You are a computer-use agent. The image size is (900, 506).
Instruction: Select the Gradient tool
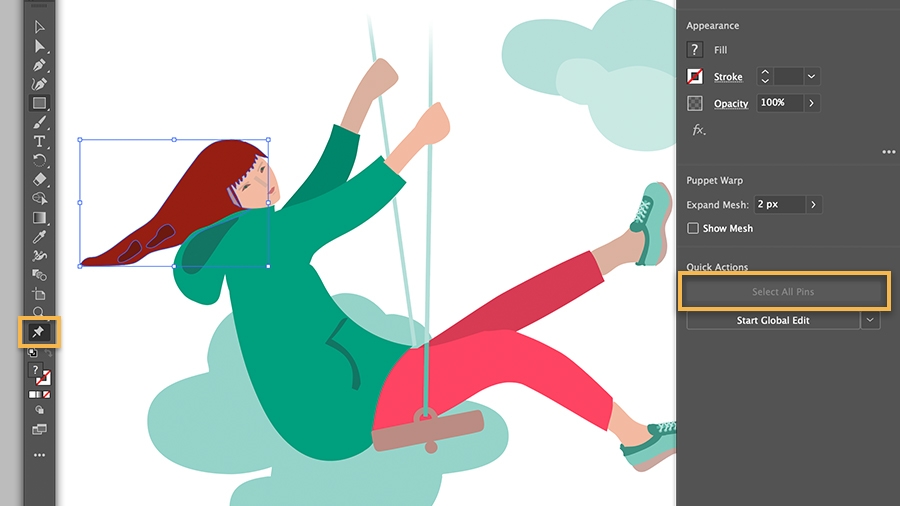coord(39,217)
